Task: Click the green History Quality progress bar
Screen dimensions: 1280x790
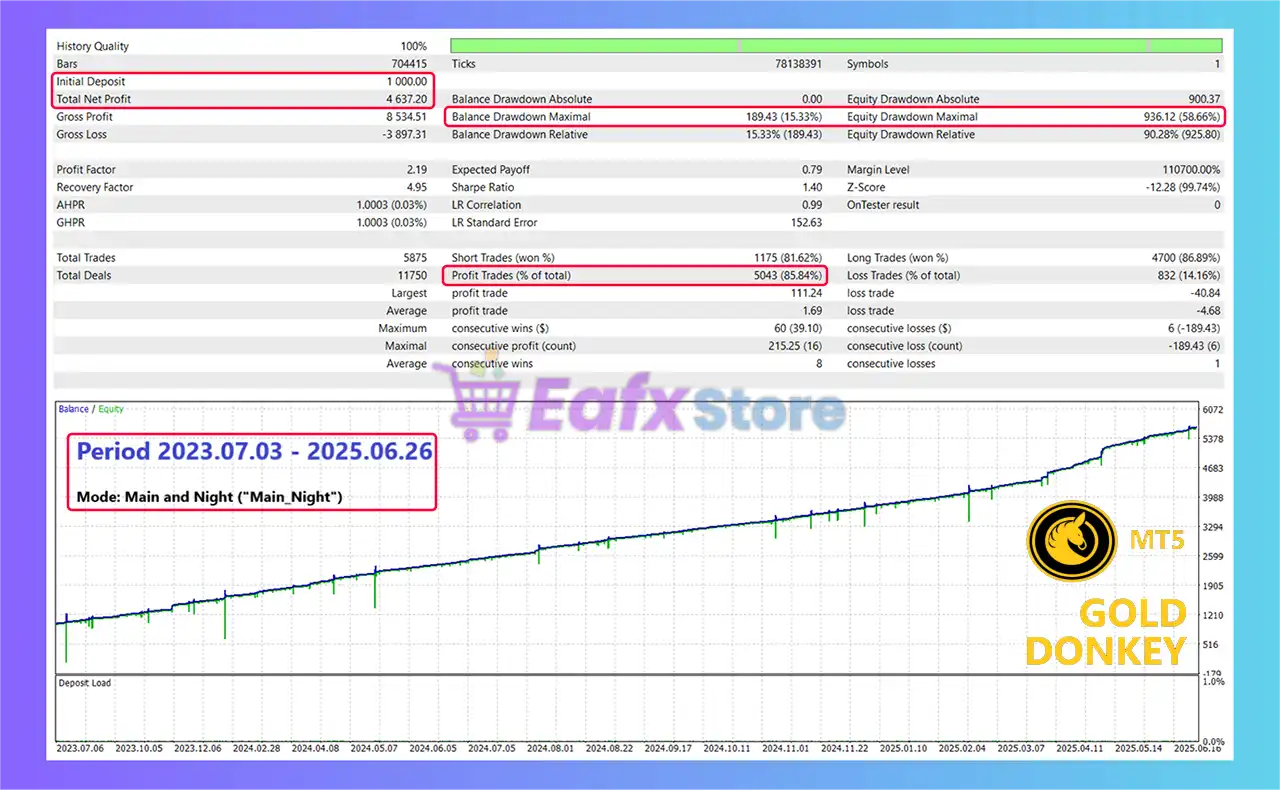Action: tap(836, 46)
